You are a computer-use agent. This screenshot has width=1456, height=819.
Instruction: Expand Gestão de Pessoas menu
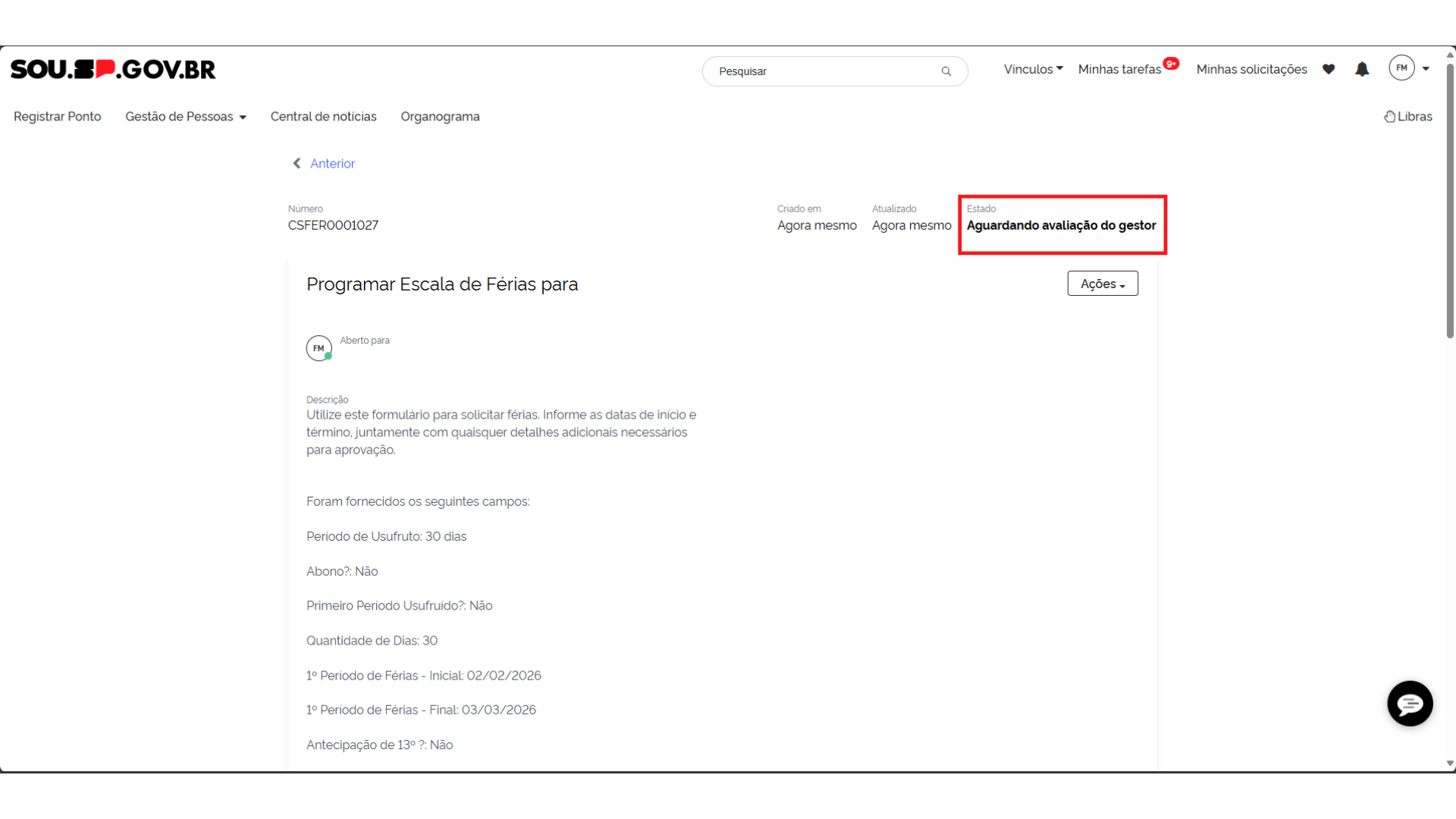(186, 117)
